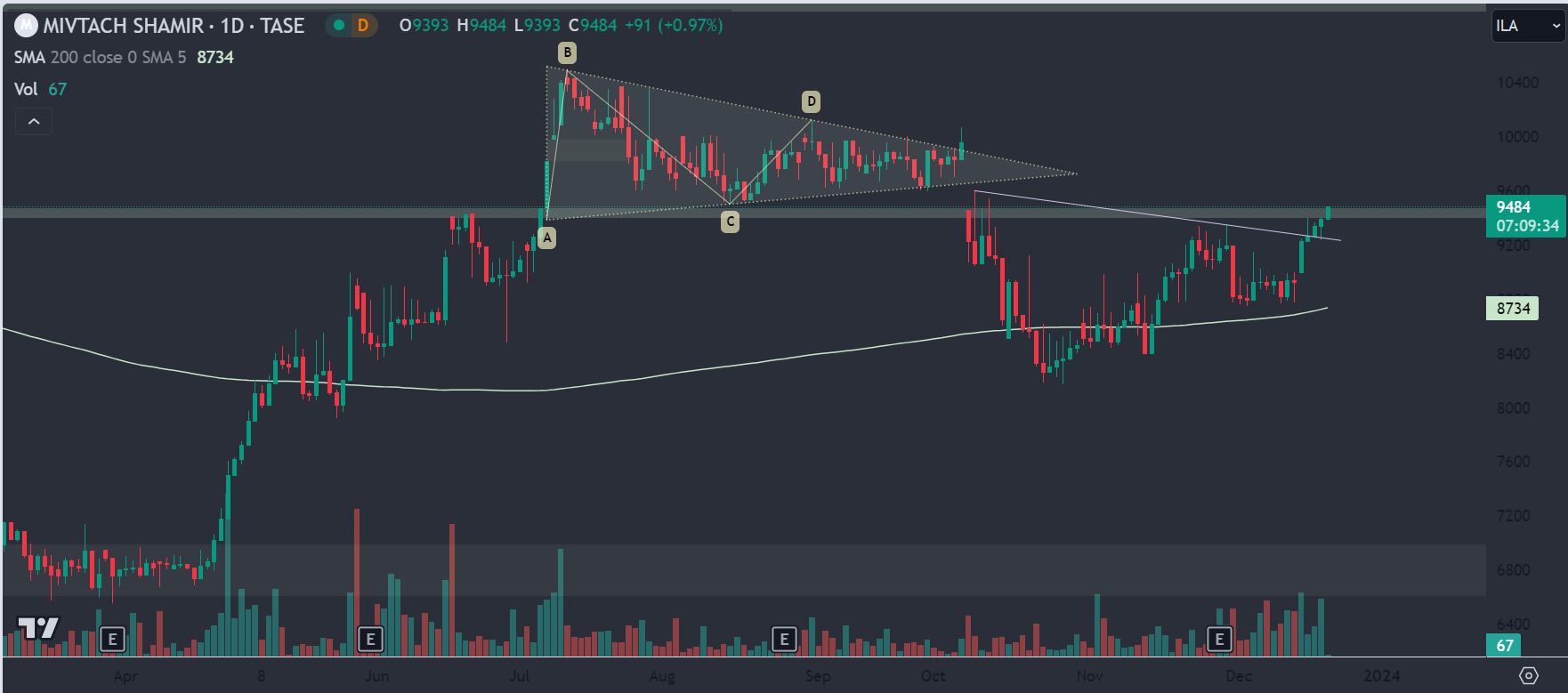1568x693 pixels.
Task: Click the SMA value label 8734 on price axis
Action: (1513, 309)
